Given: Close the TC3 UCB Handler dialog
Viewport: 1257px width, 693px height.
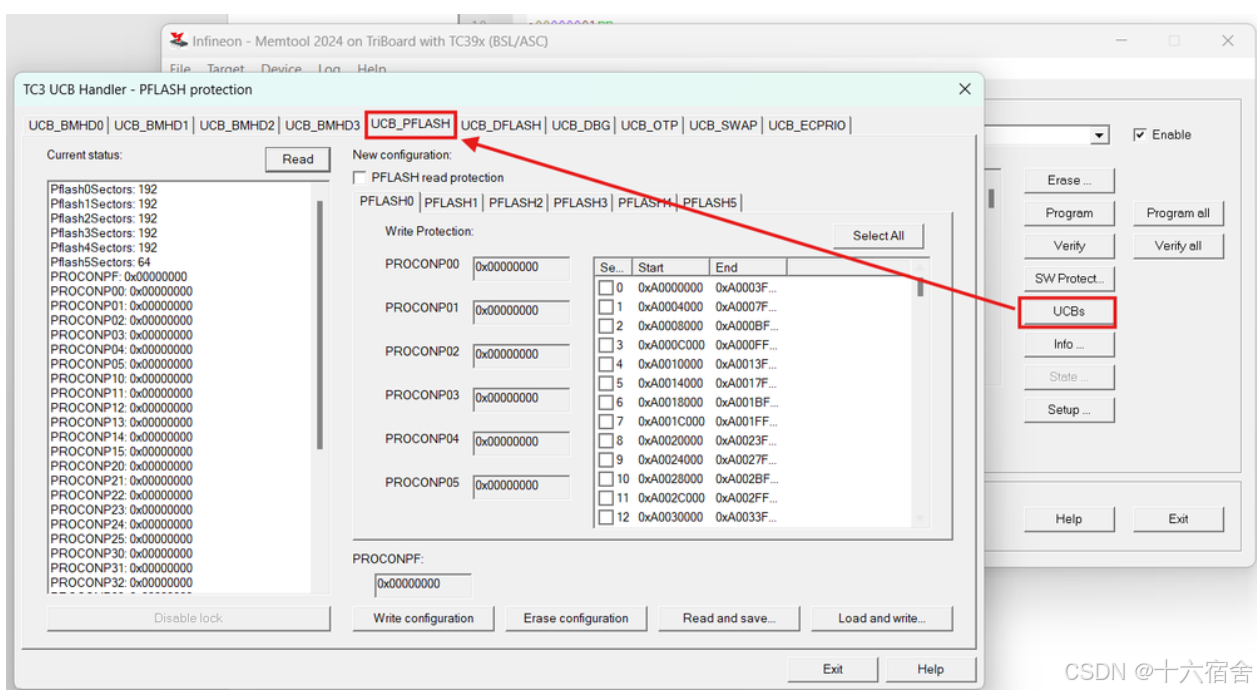Looking at the screenshot, I should tap(965, 89).
